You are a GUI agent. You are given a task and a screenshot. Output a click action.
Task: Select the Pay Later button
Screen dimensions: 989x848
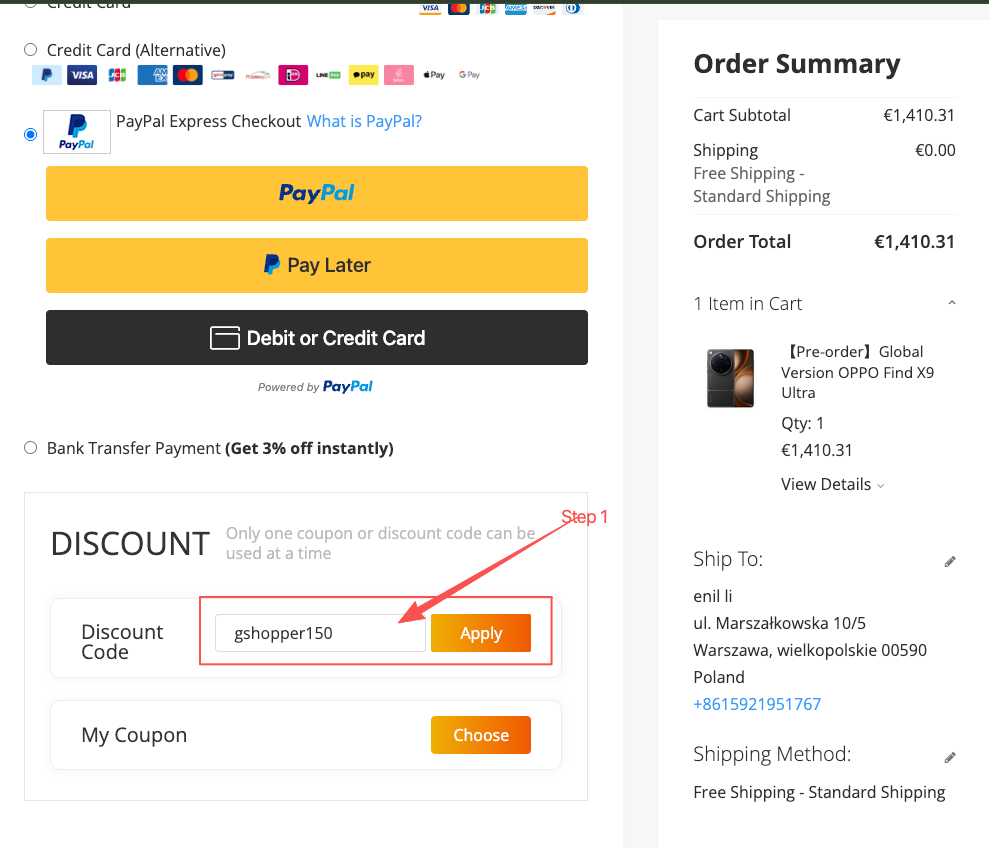(x=317, y=265)
